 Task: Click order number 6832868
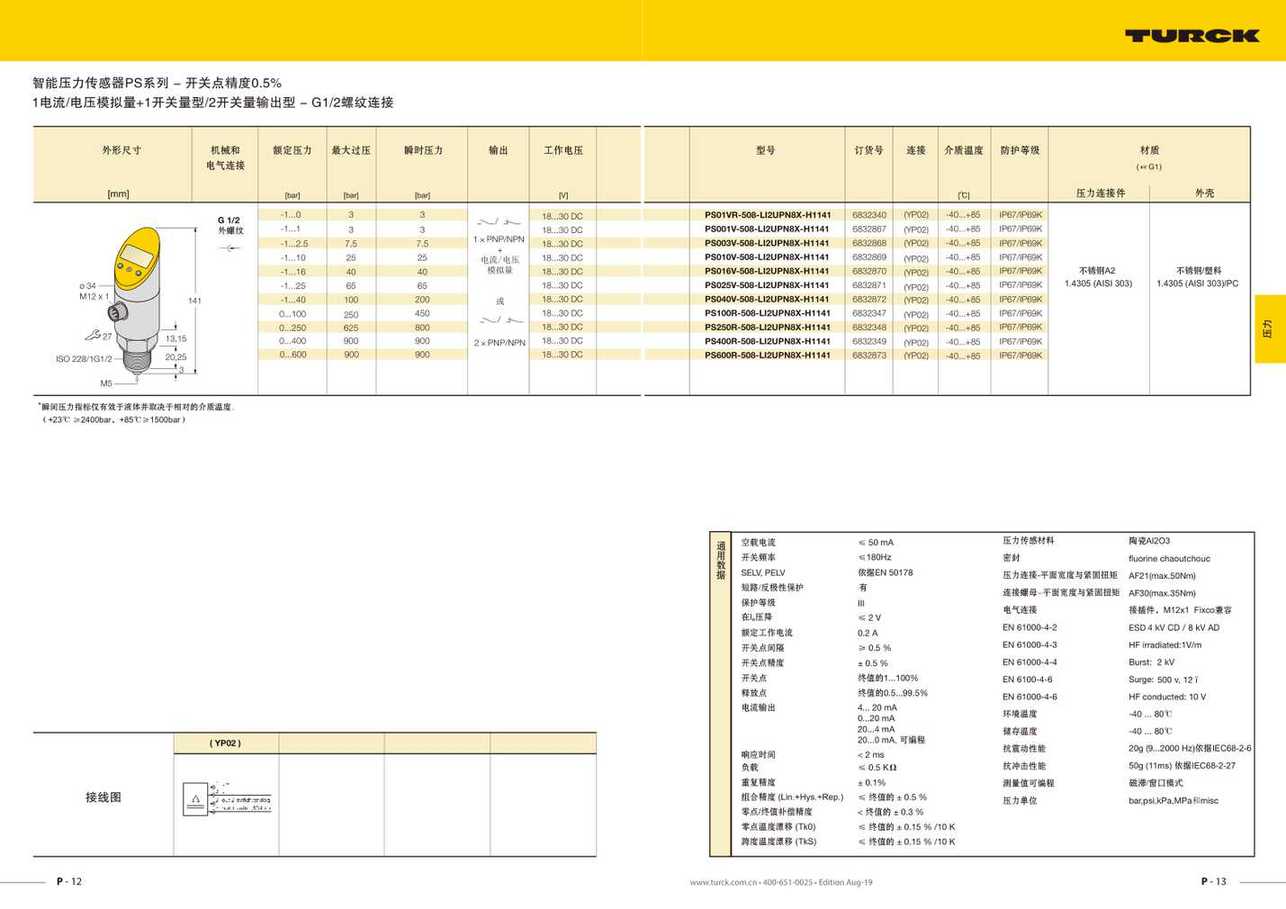(869, 243)
